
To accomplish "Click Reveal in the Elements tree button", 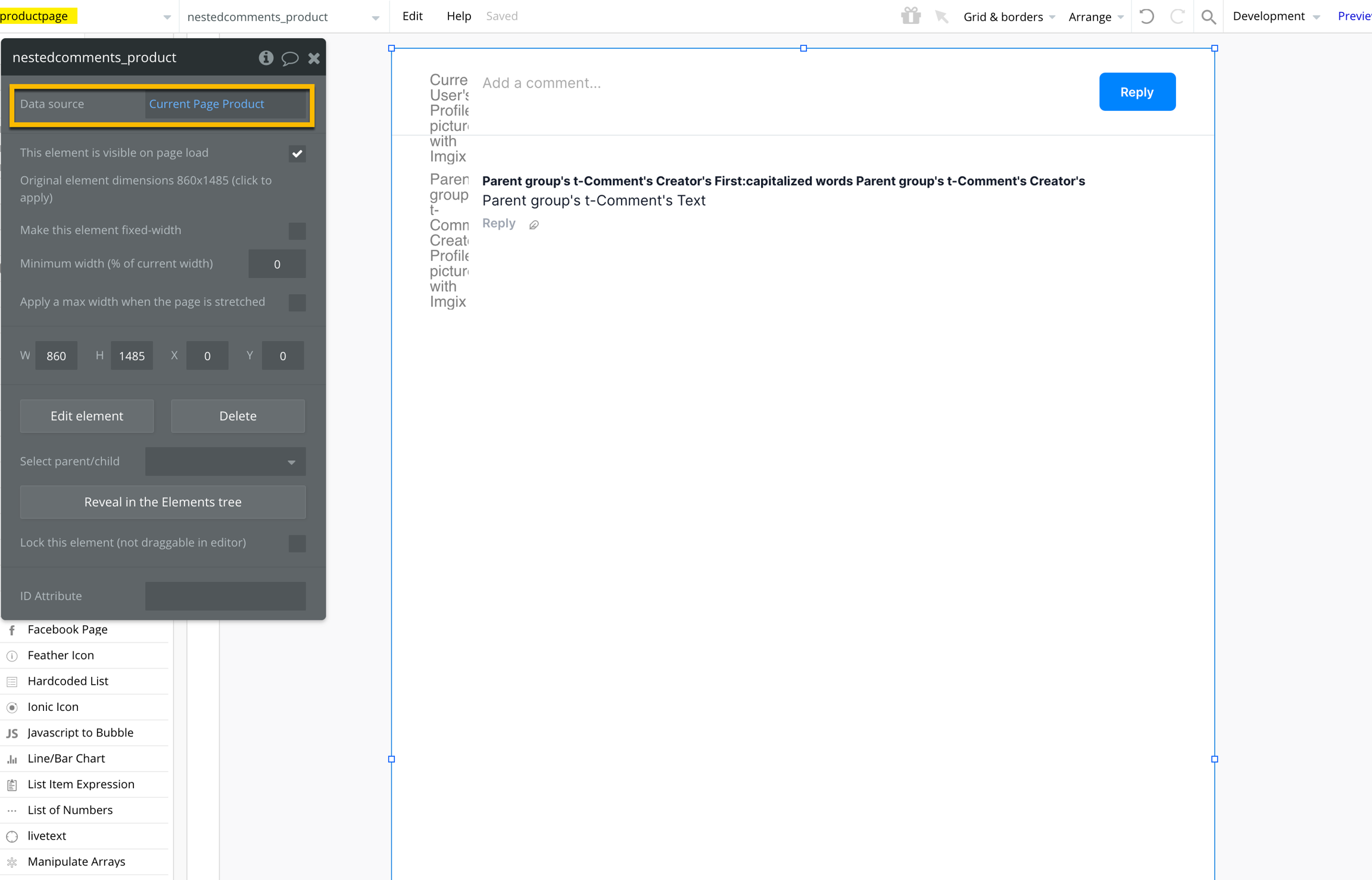I will click(x=163, y=502).
